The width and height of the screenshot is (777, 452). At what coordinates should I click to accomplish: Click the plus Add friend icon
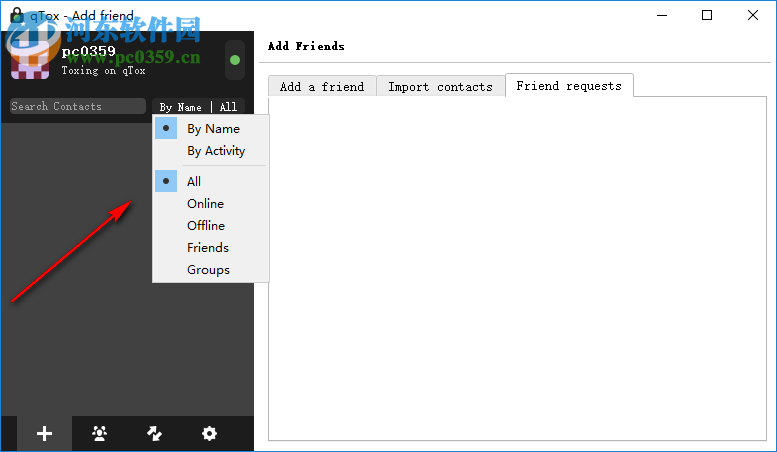click(45, 434)
